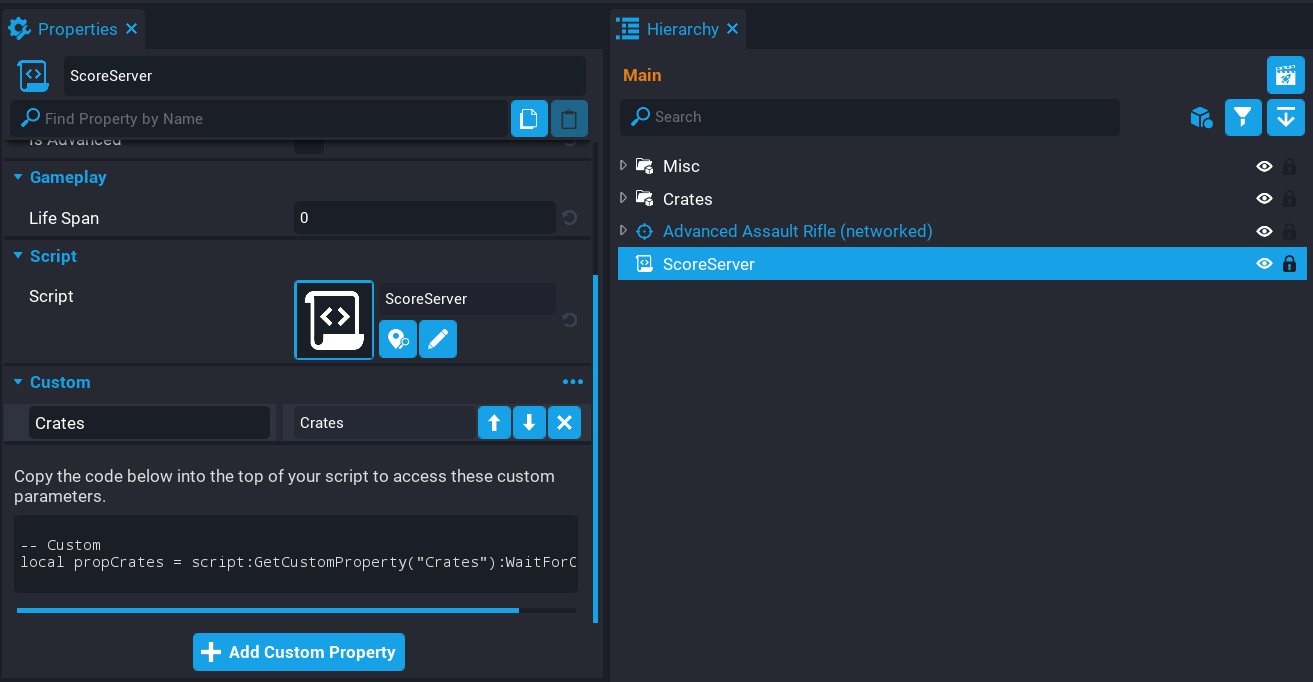
Task: Move Crates custom property up
Action: (x=494, y=423)
